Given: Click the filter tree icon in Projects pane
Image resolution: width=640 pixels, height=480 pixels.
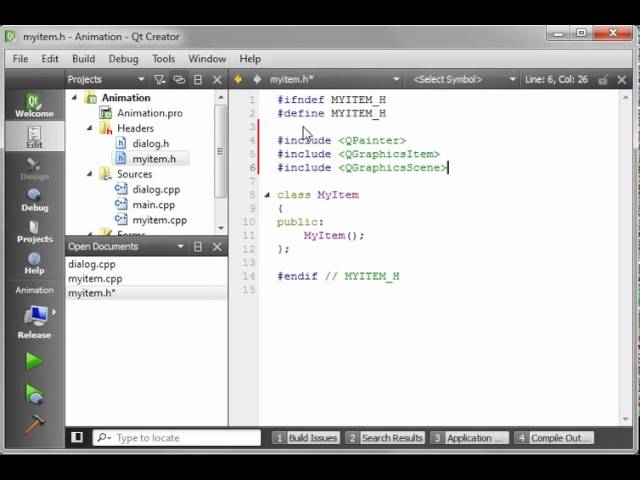Looking at the screenshot, I should click(x=160, y=80).
